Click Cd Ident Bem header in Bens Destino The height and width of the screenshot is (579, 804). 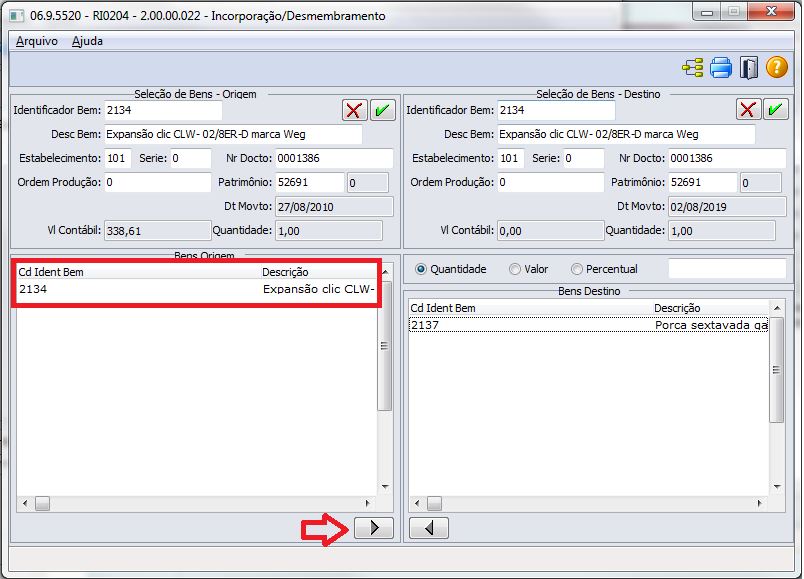443,308
